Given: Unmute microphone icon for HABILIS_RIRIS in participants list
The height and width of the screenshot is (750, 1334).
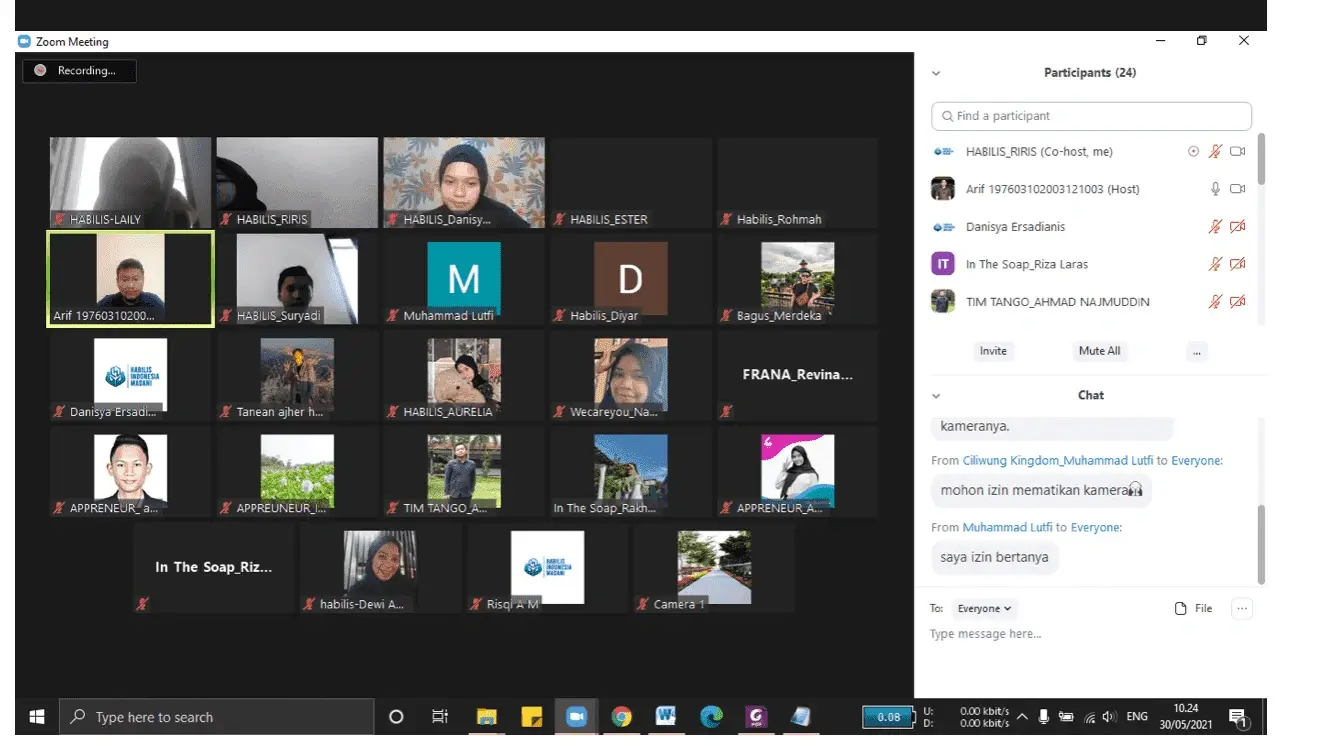Looking at the screenshot, I should point(1215,152).
